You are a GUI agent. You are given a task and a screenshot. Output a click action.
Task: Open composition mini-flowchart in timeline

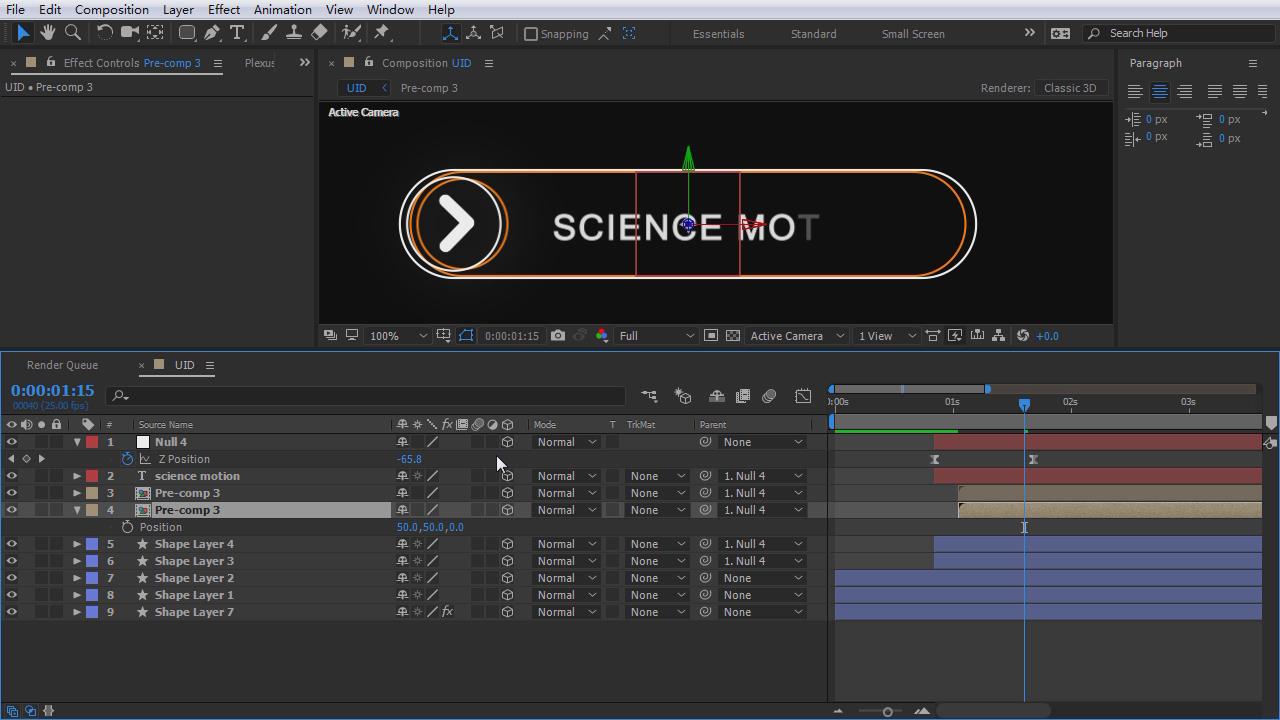(649, 397)
